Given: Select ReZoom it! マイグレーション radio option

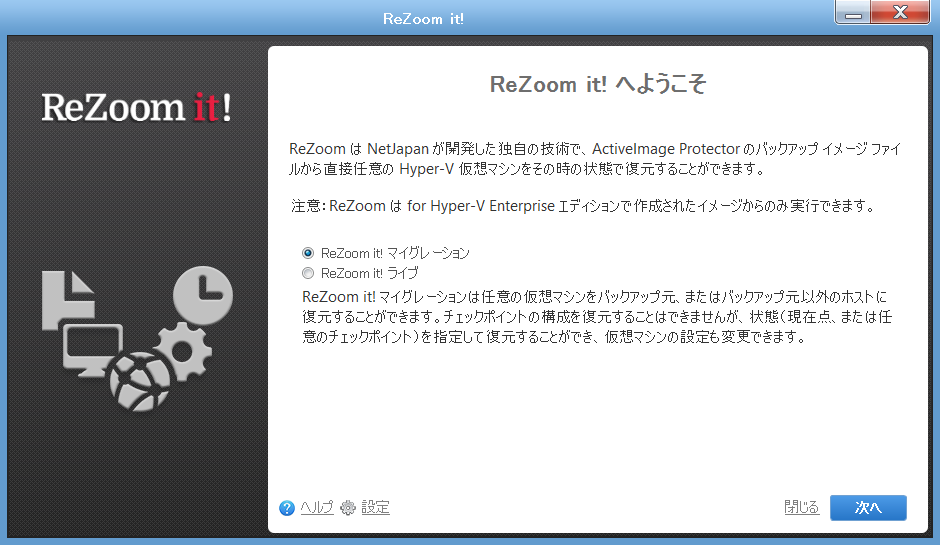Looking at the screenshot, I should tap(308, 253).
